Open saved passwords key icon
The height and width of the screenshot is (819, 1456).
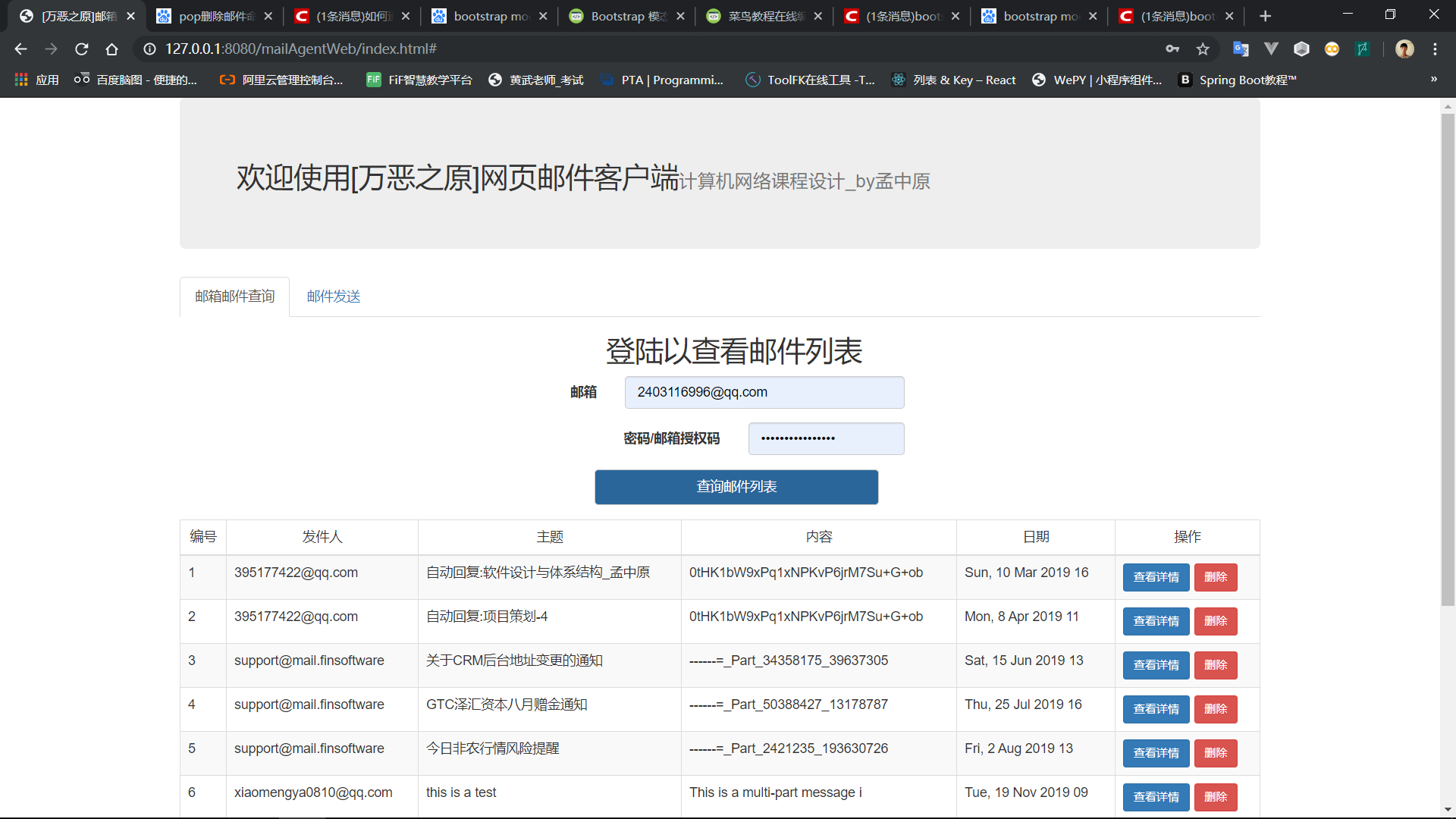tap(1172, 49)
